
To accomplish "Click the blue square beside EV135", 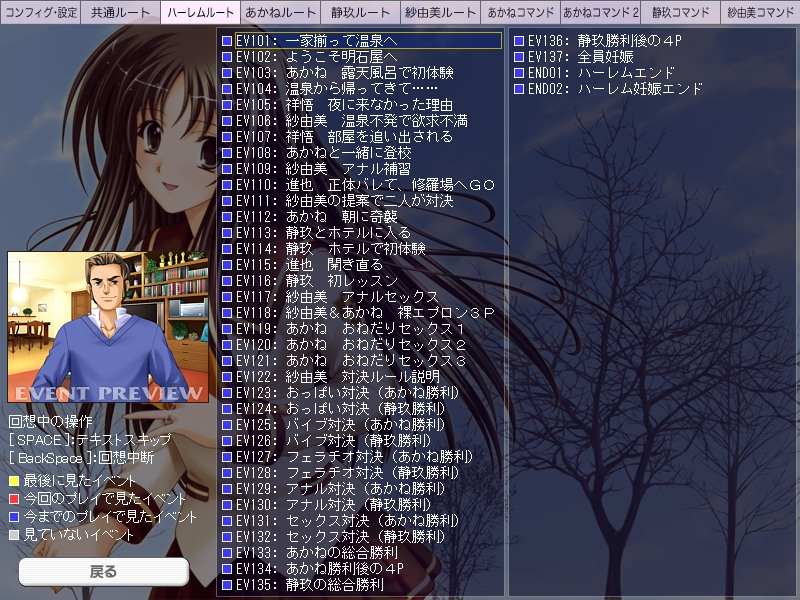I will (x=227, y=584).
